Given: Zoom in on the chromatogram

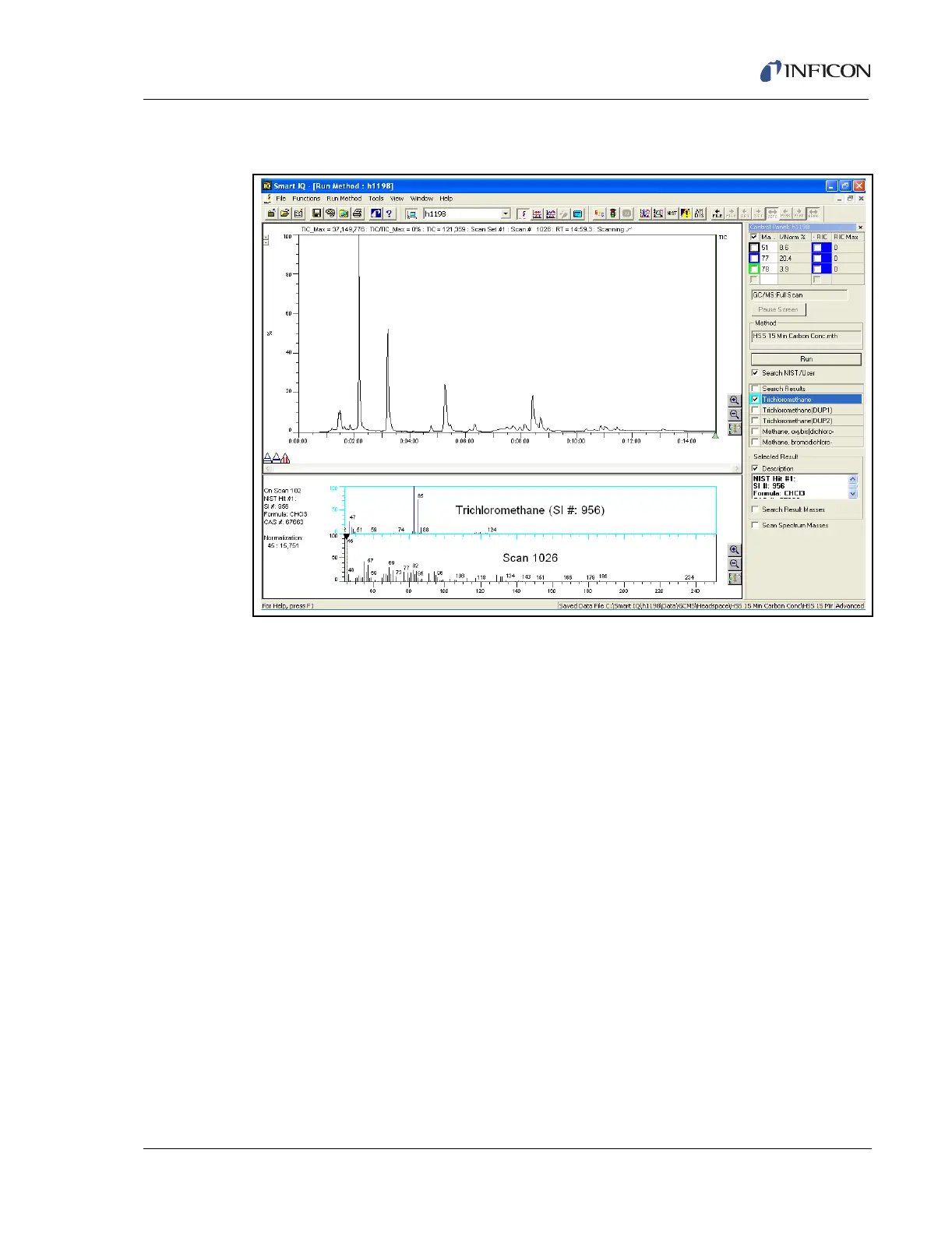Looking at the screenshot, I should tap(734, 400).
